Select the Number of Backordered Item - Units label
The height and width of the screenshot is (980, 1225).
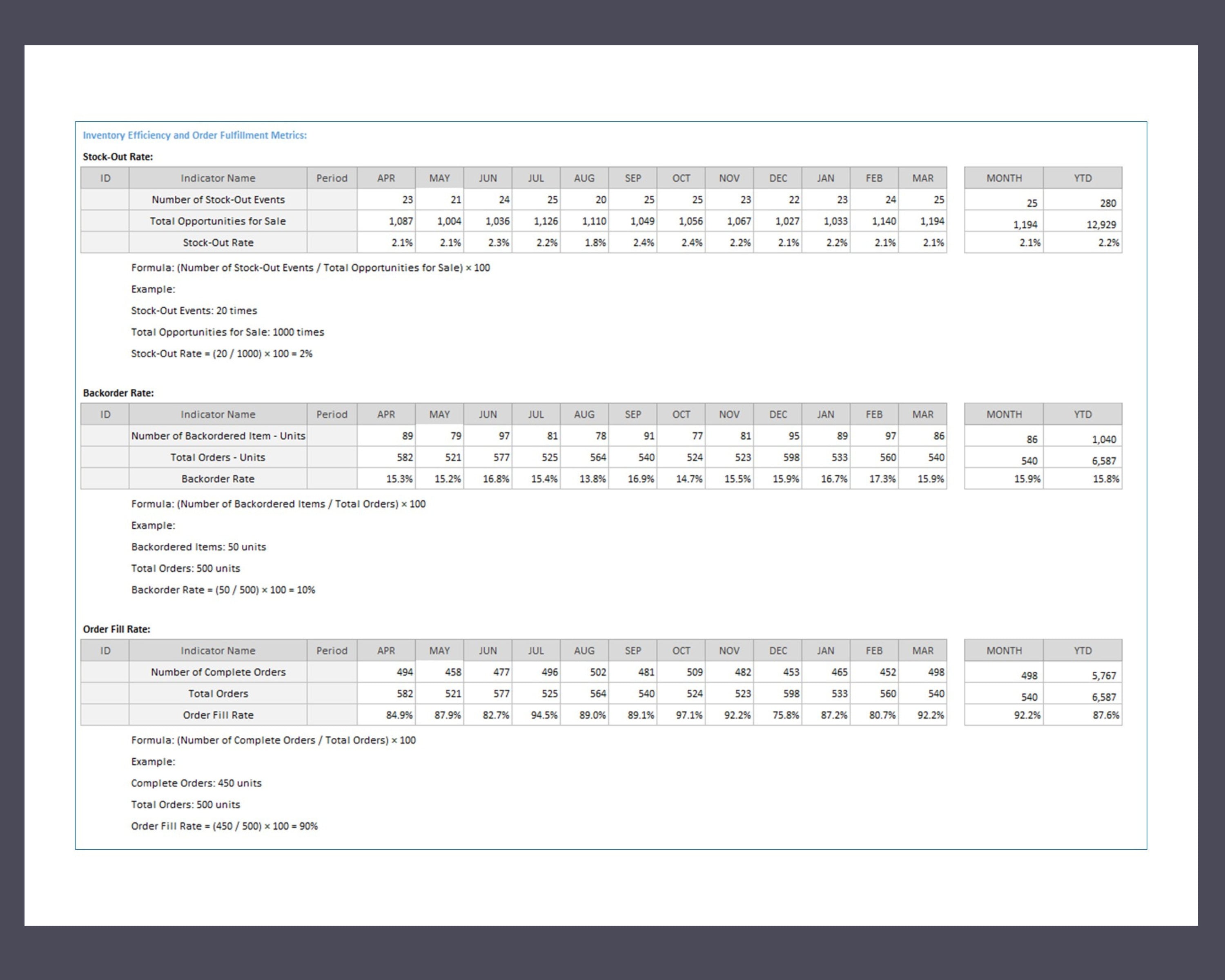click(218, 436)
